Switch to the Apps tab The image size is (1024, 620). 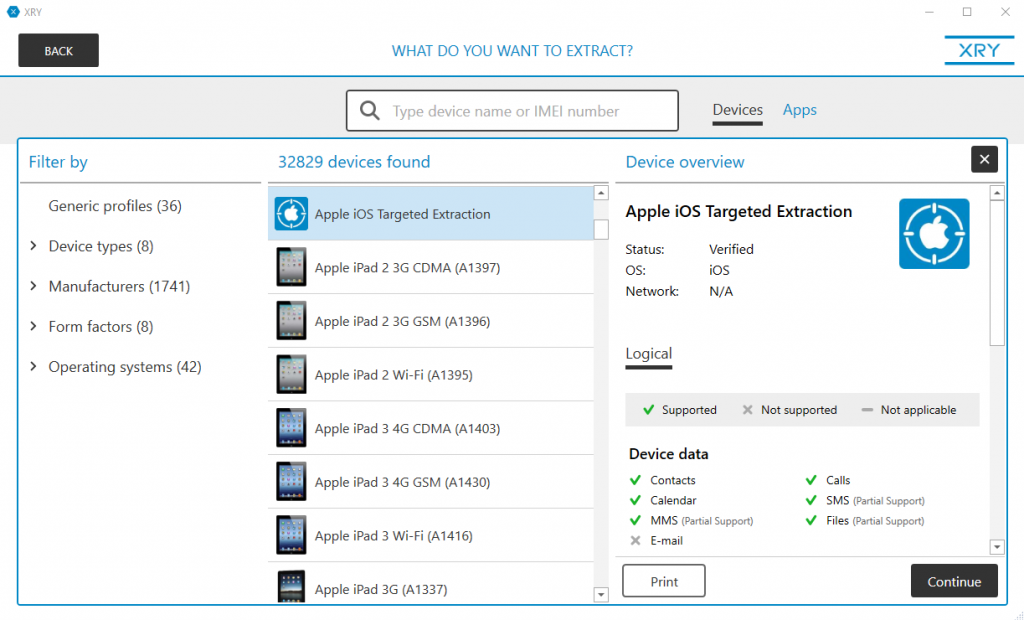[x=799, y=110]
